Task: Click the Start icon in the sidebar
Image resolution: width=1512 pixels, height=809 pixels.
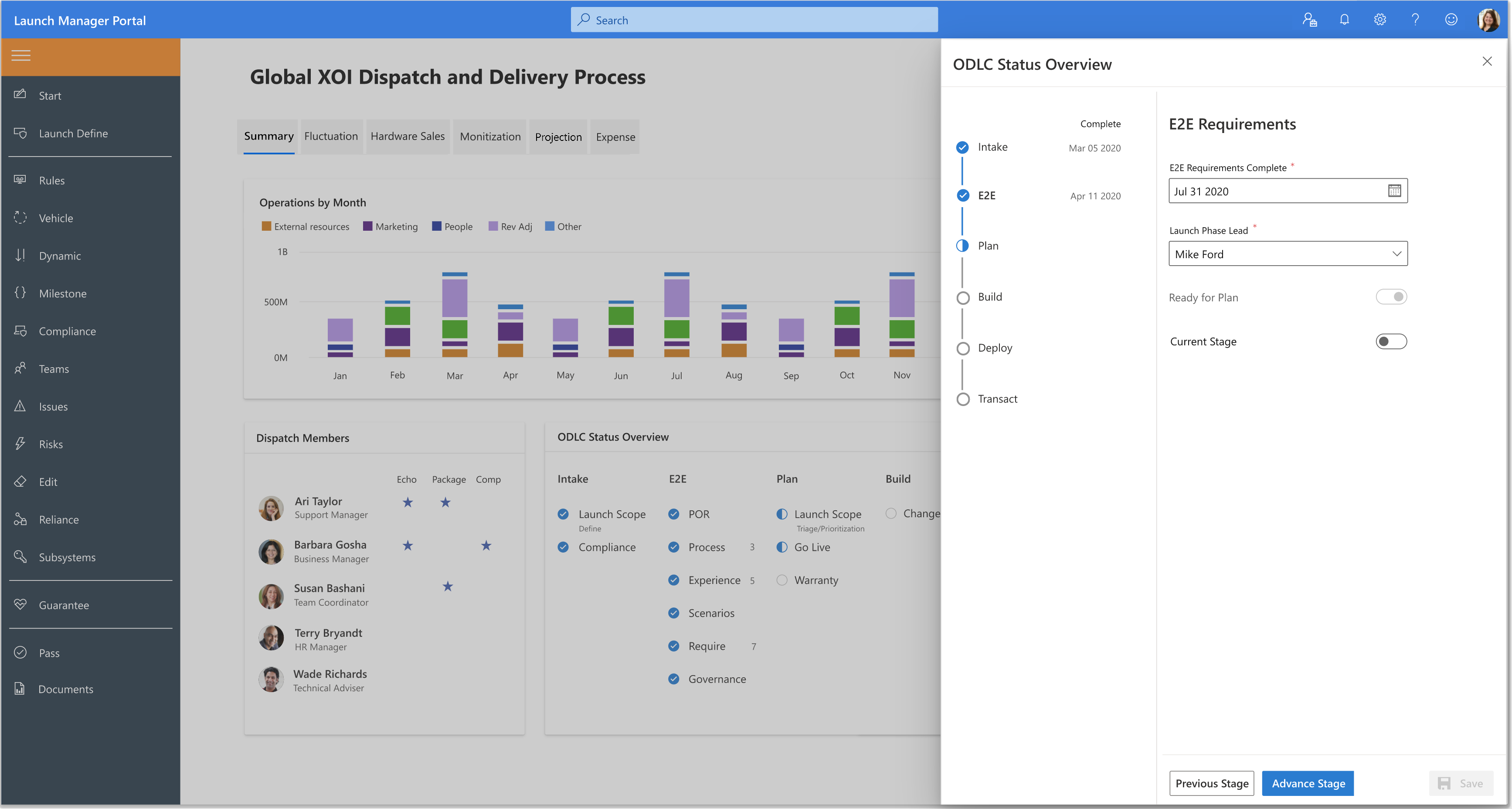Action: click(20, 94)
